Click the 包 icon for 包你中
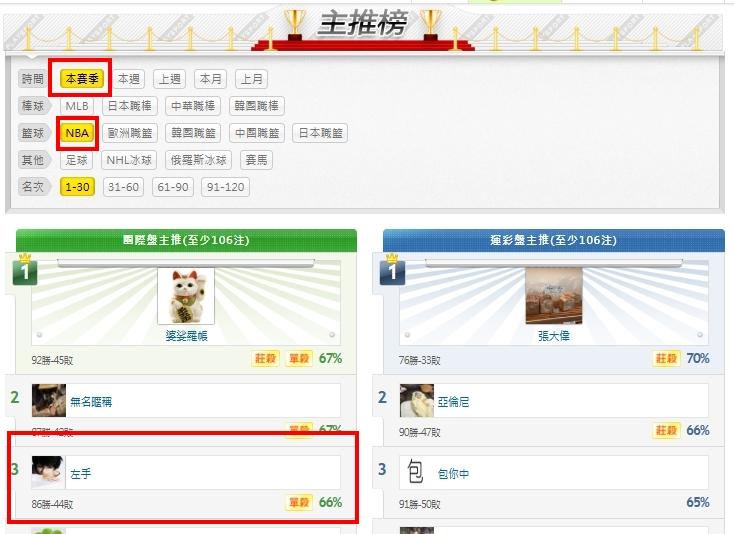 pos(416,472)
